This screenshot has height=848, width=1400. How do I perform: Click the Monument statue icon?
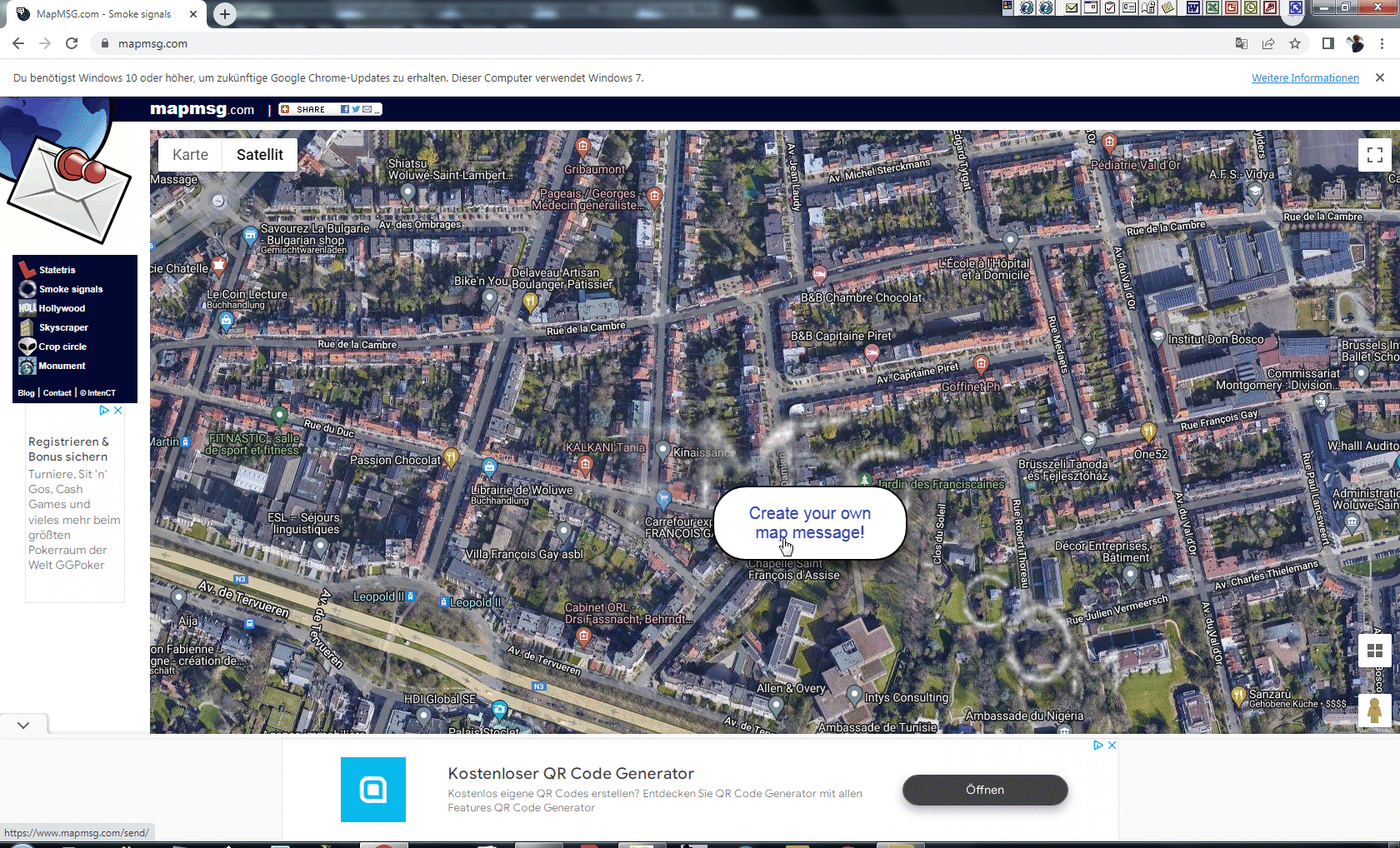click(27, 366)
